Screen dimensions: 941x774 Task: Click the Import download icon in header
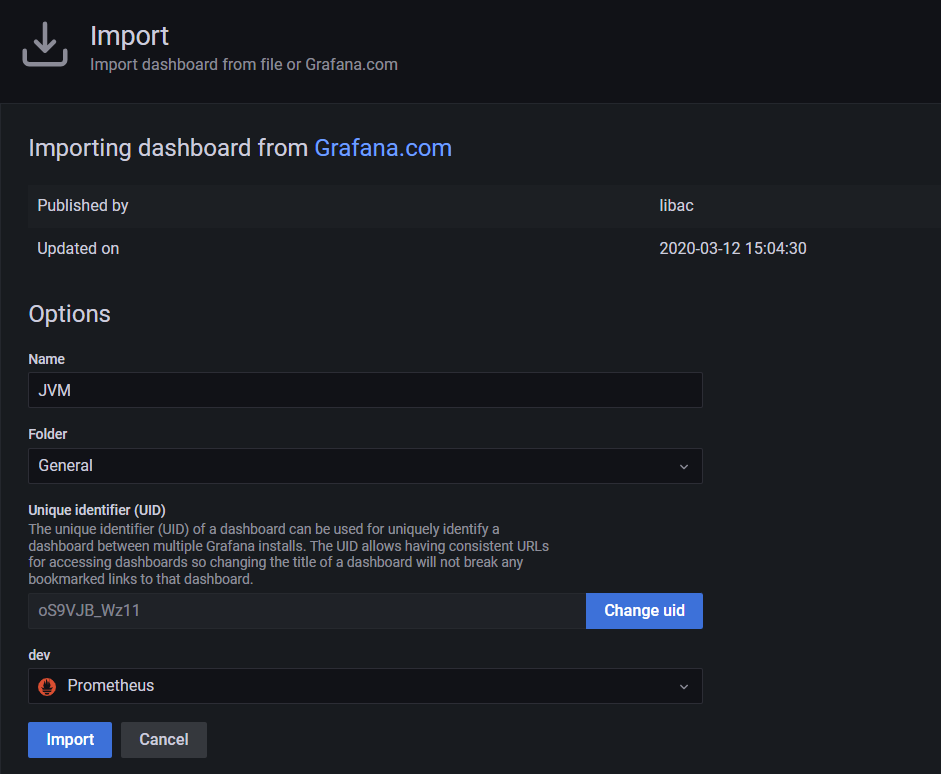pyautogui.click(x=45, y=44)
